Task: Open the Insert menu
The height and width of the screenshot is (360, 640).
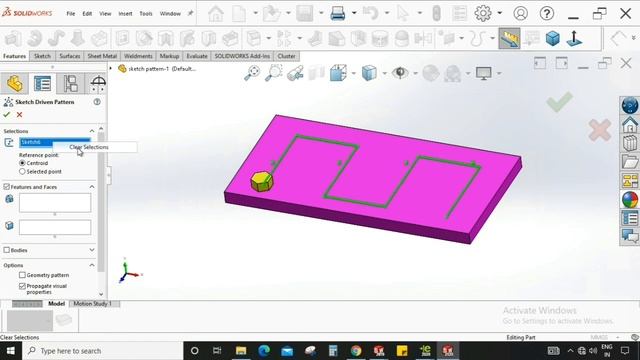Action: point(125,13)
